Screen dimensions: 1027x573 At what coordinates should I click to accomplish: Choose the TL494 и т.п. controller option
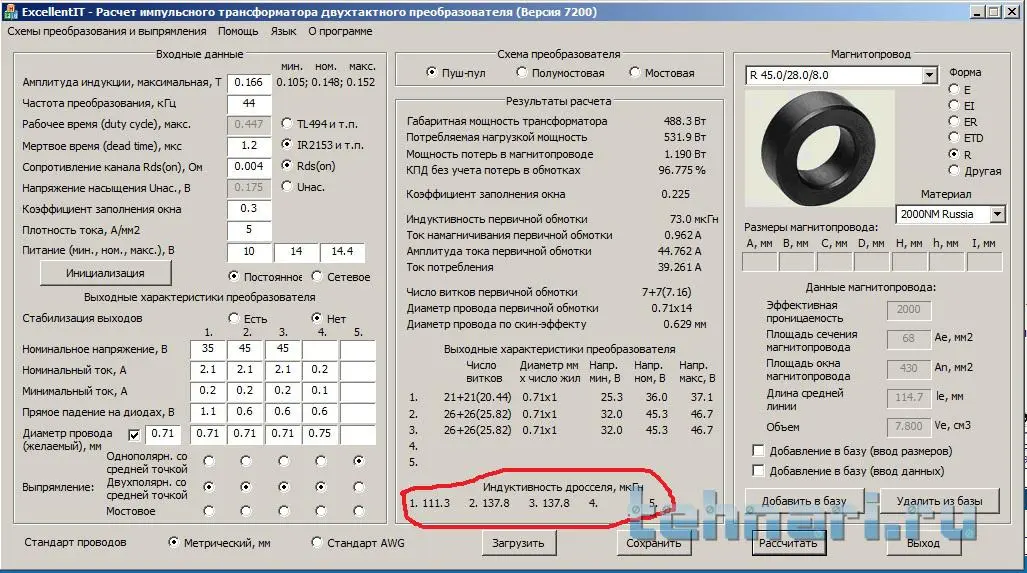(286, 123)
